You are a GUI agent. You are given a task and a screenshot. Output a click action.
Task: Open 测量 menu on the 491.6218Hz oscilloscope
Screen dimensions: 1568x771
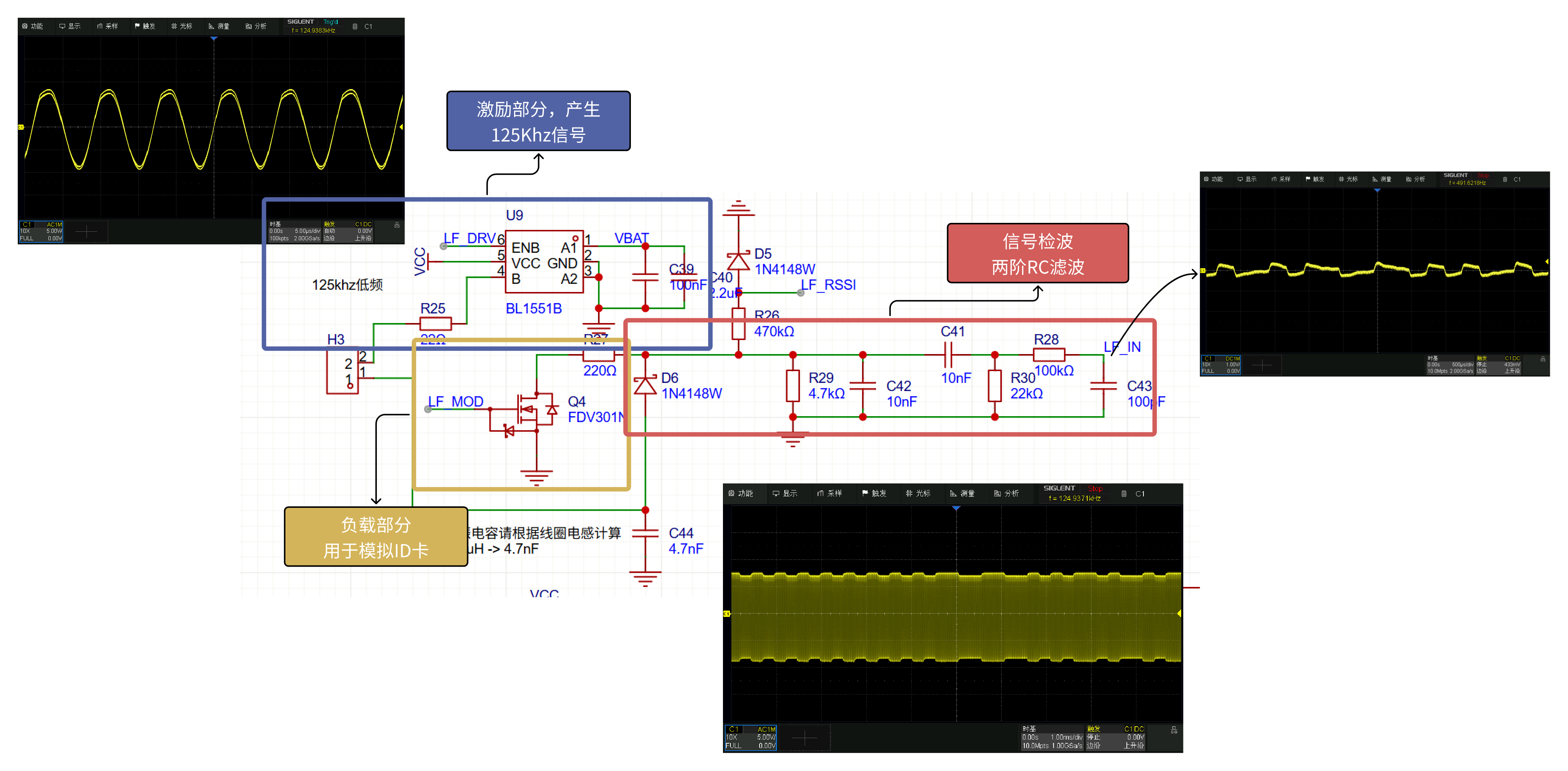[1381, 180]
